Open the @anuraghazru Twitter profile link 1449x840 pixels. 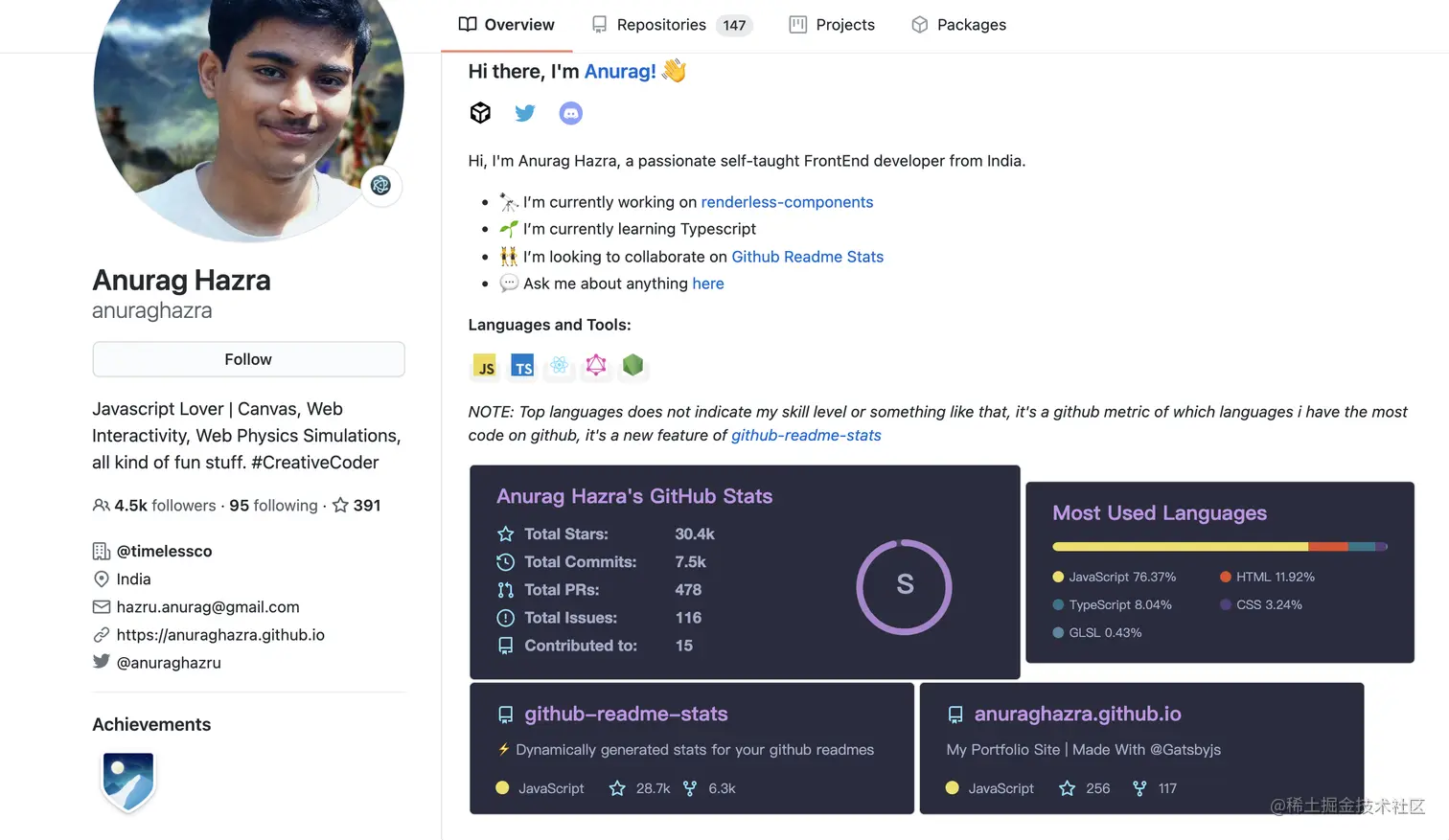pyautogui.click(x=169, y=662)
